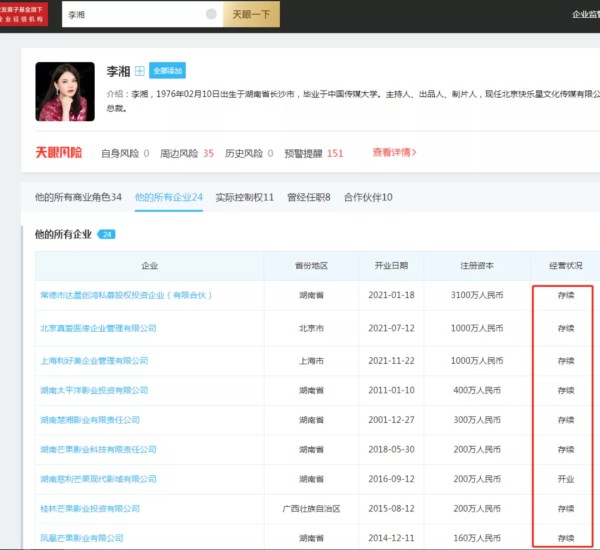The width and height of the screenshot is (600, 550).
Task: Switch to 合作伙伴10 tab
Action: tap(368, 197)
